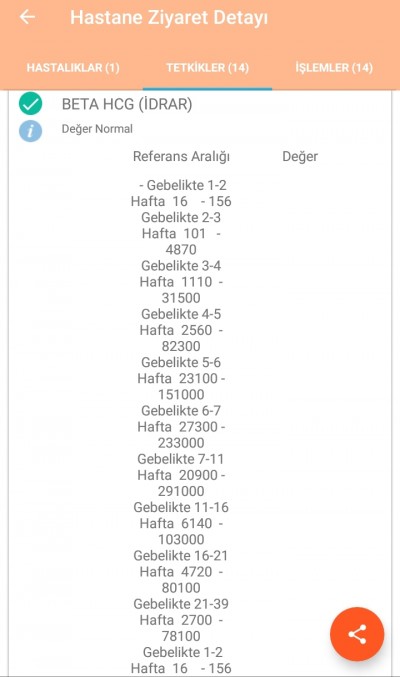
Task: Switch to HASTALIKLAR (1) tab
Action: point(73,68)
